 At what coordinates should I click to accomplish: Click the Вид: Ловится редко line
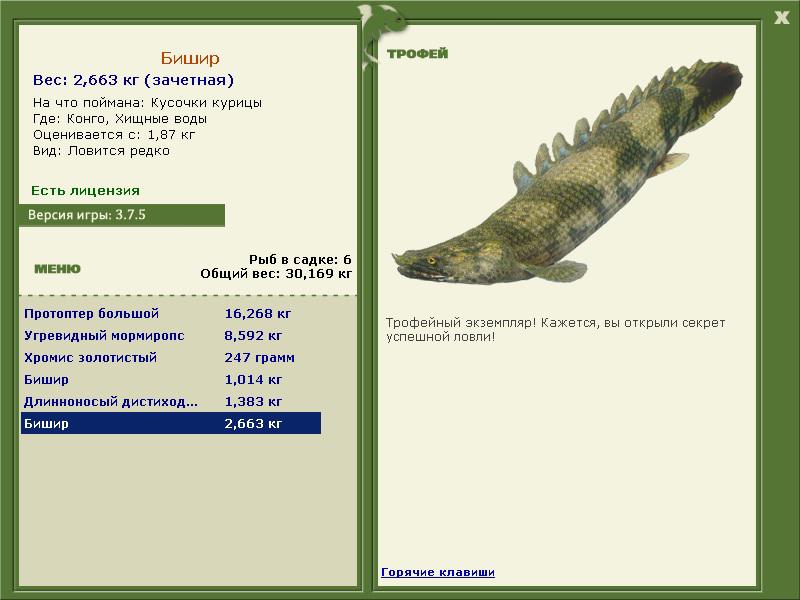(x=101, y=151)
